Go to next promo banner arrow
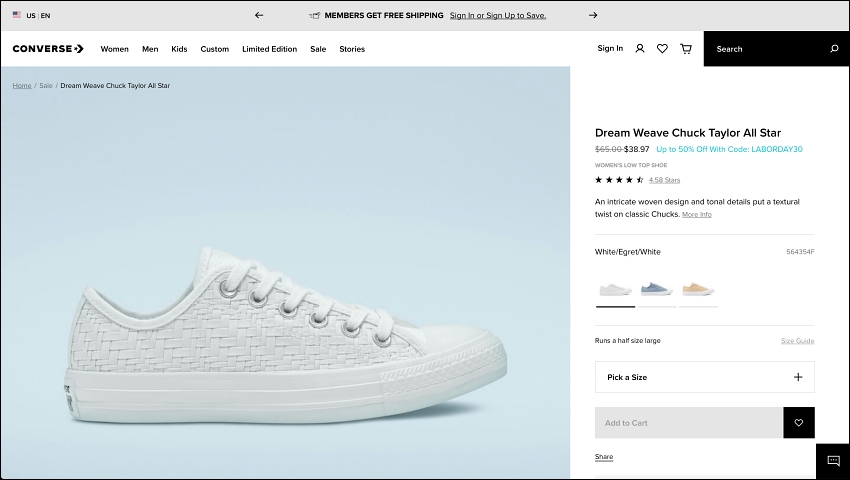The height and width of the screenshot is (480, 850). click(593, 15)
